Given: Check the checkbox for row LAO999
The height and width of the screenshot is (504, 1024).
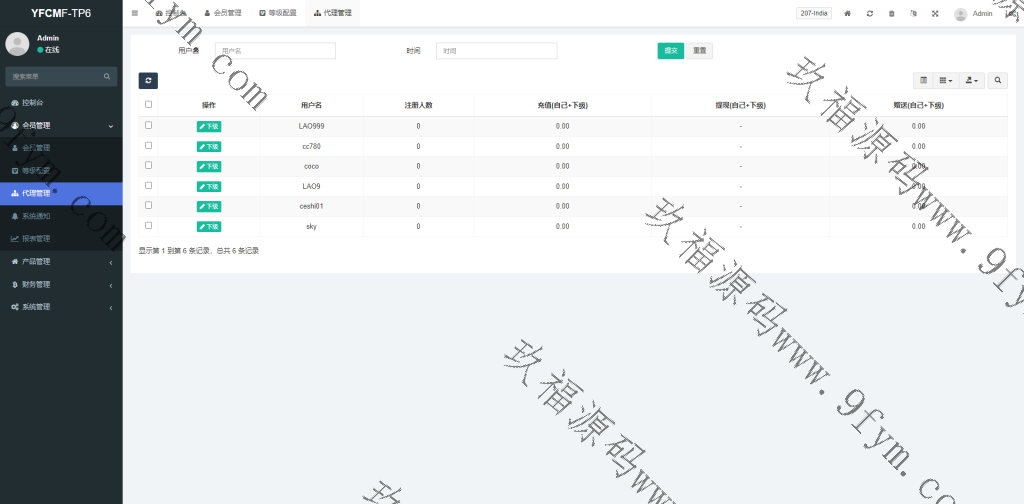Looking at the screenshot, I should tap(149, 126).
